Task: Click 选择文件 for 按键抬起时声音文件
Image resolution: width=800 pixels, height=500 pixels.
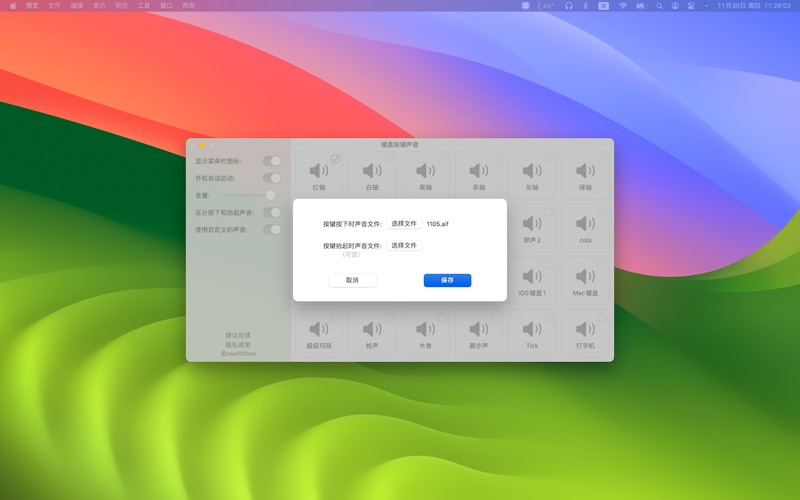Action: point(404,245)
